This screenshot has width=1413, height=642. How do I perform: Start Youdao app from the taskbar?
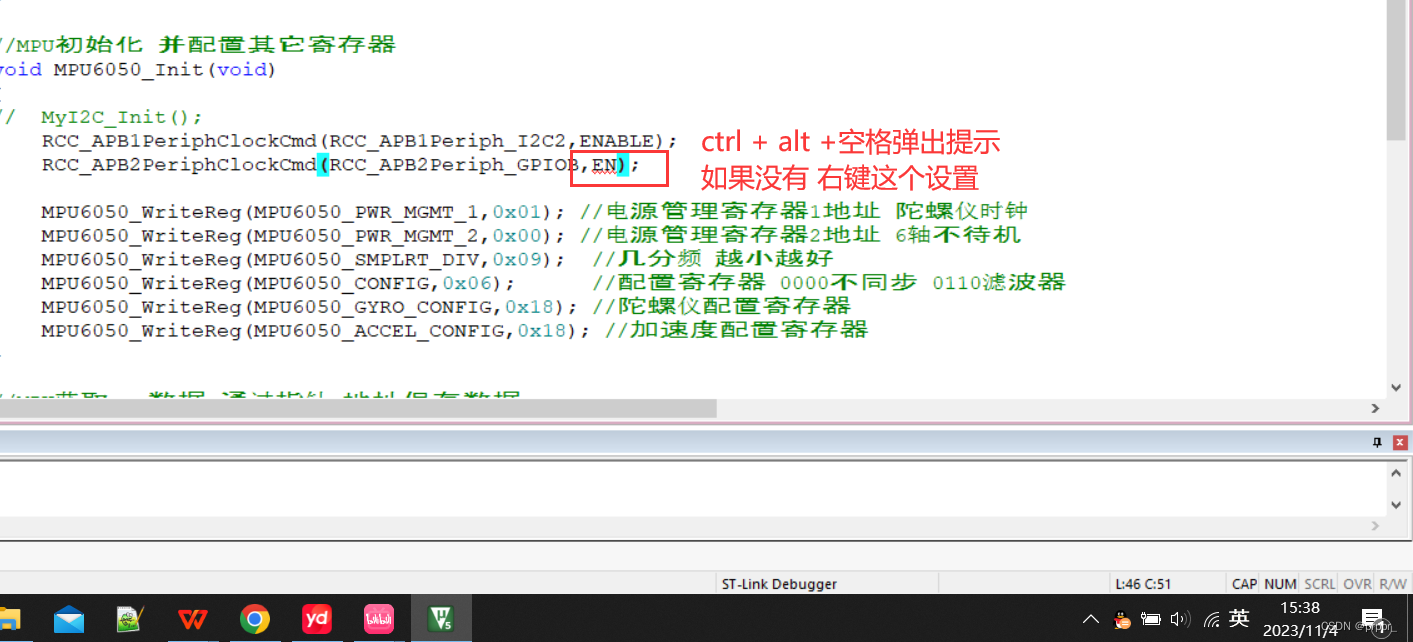tap(317, 618)
